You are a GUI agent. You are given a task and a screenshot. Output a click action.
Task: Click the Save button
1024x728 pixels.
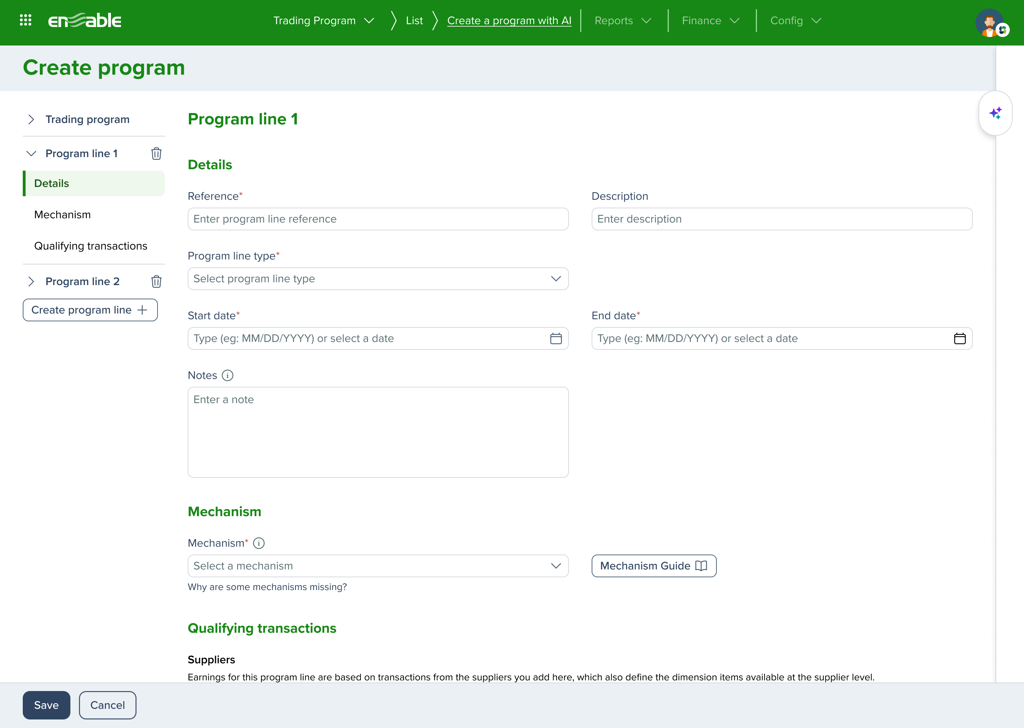click(46, 705)
